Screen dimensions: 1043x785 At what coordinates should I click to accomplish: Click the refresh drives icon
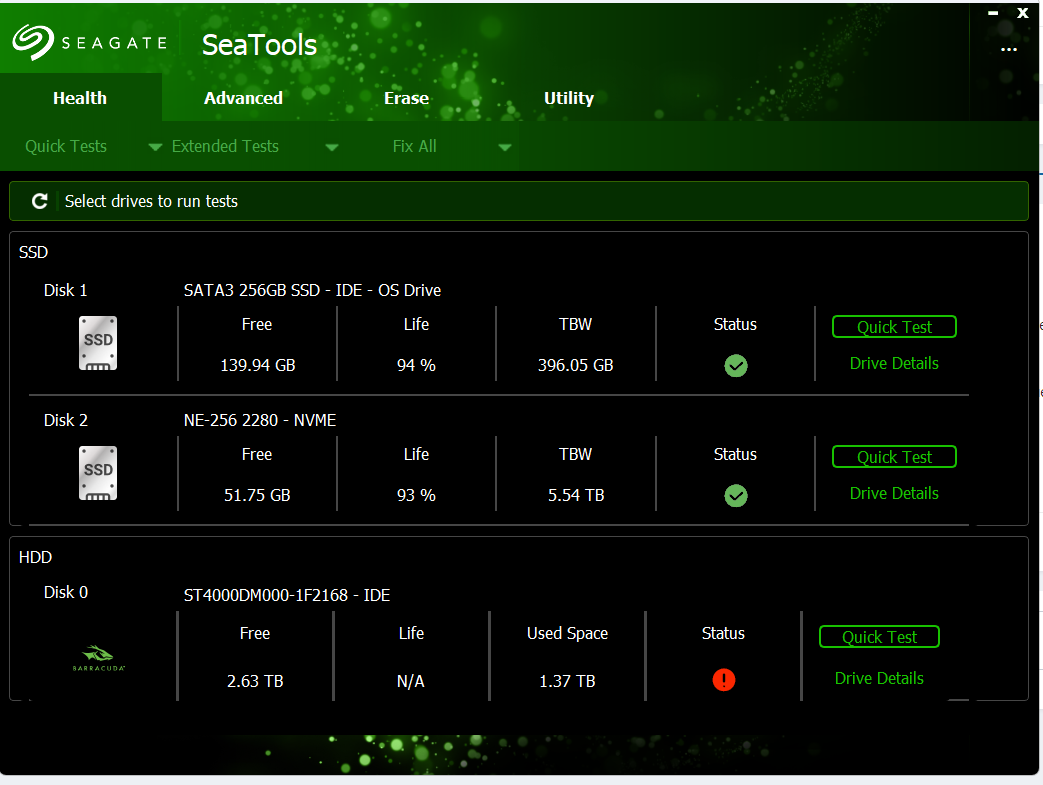[40, 201]
